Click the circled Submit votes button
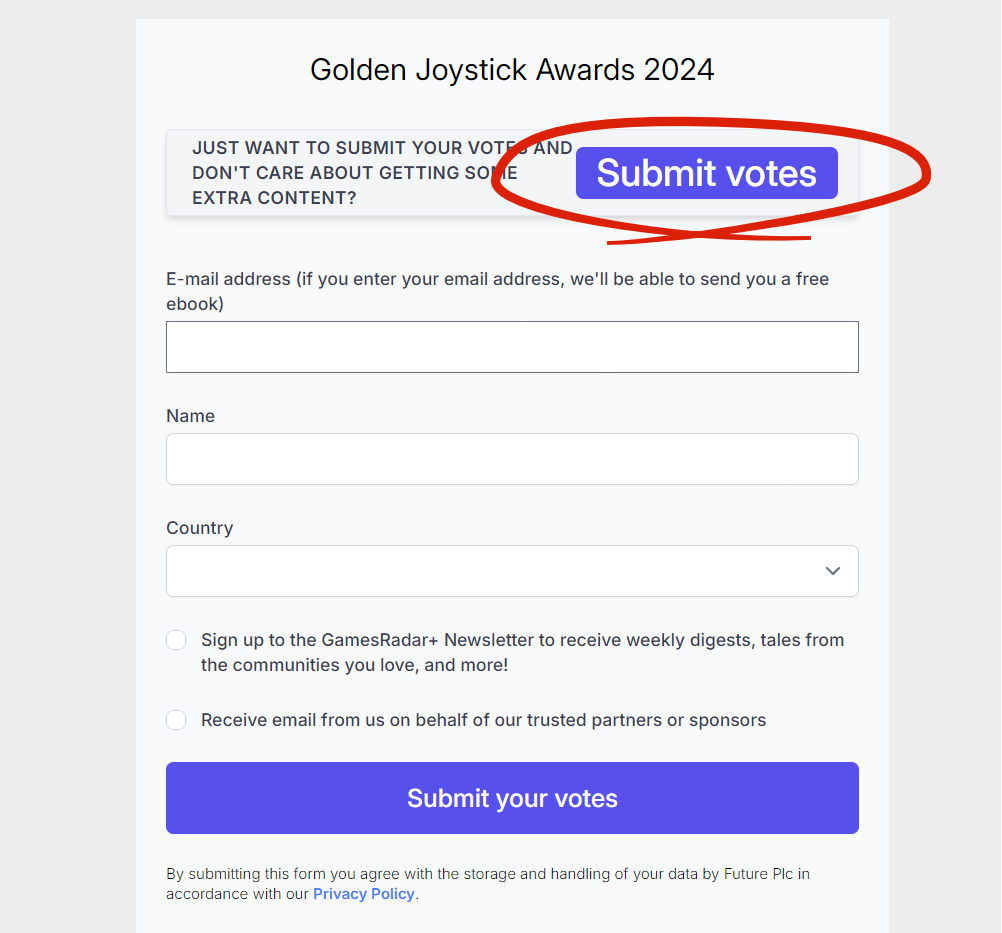This screenshot has width=1002, height=933. (x=706, y=173)
